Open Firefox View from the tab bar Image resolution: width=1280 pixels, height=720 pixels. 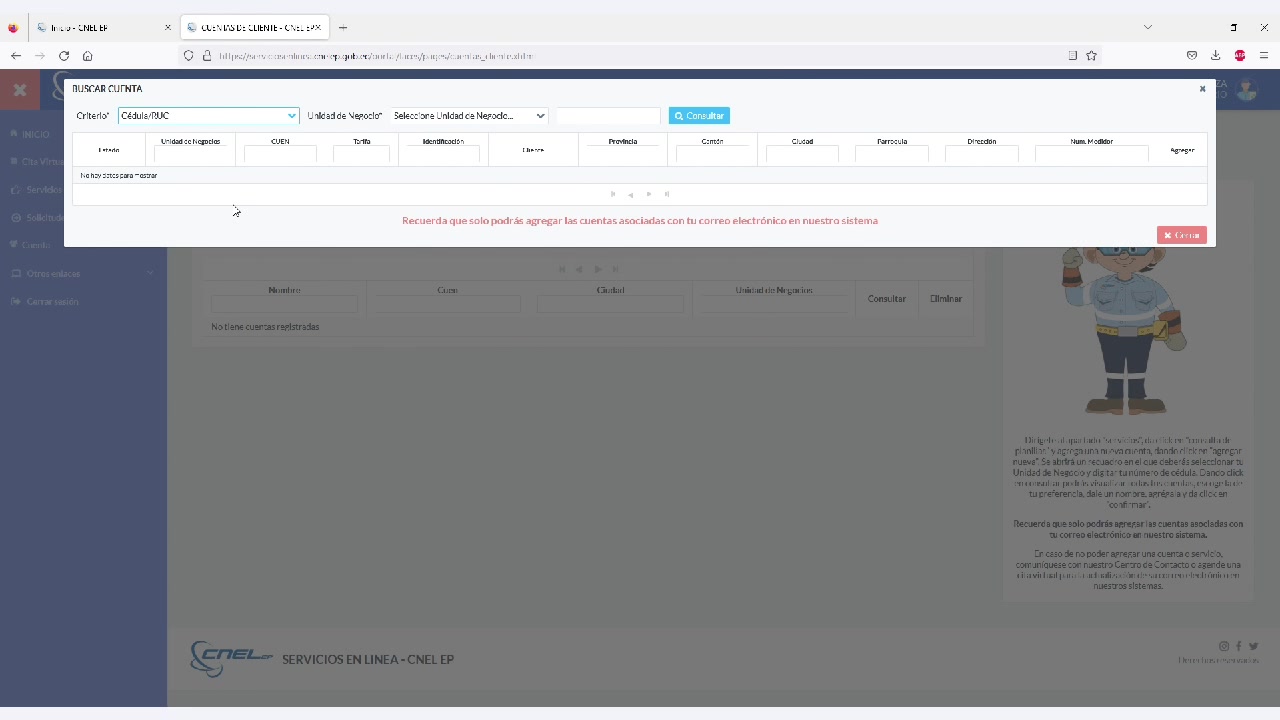pyautogui.click(x=13, y=28)
